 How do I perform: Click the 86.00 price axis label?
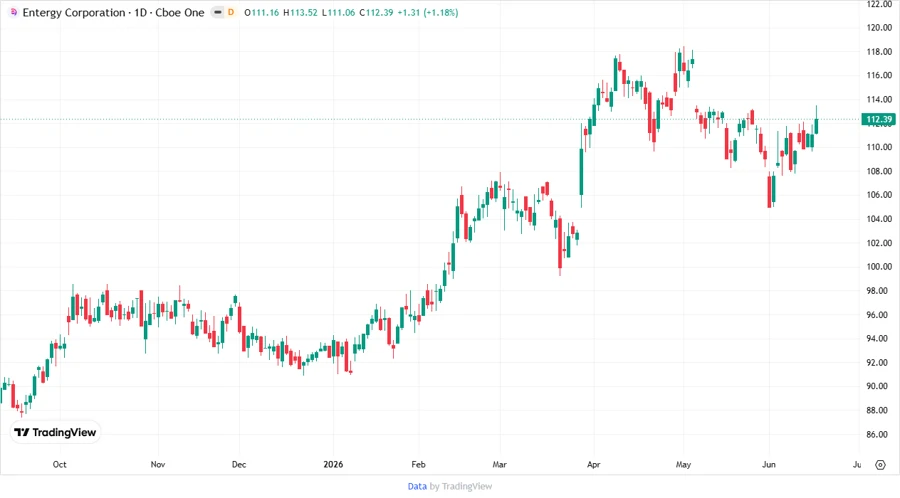(879, 434)
